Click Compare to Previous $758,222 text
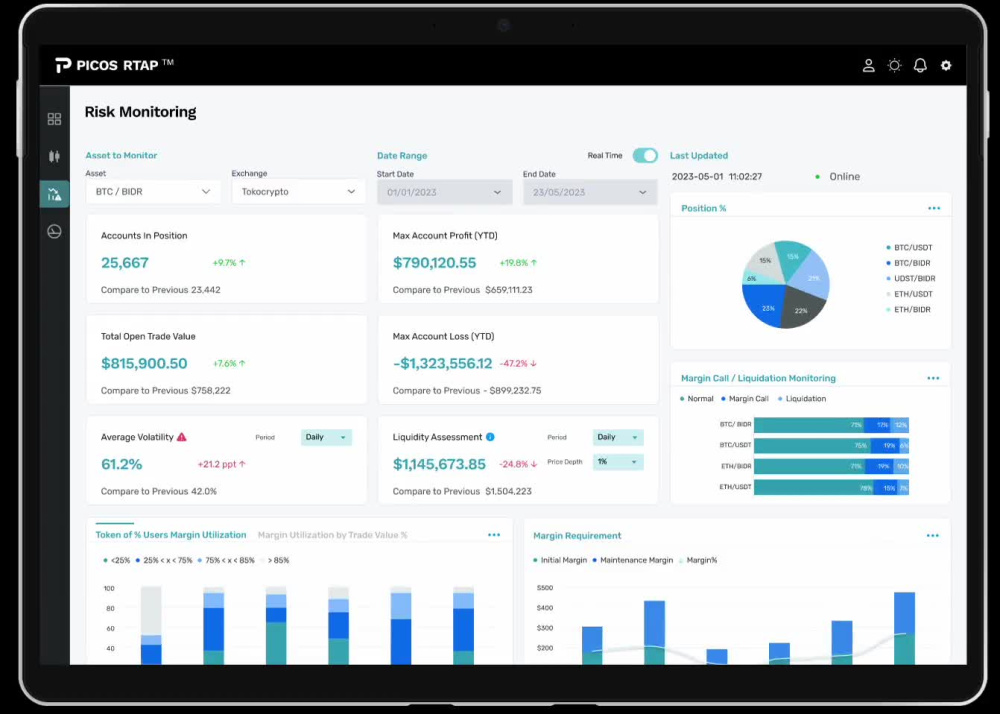The width and height of the screenshot is (1000, 714). click(x=166, y=390)
